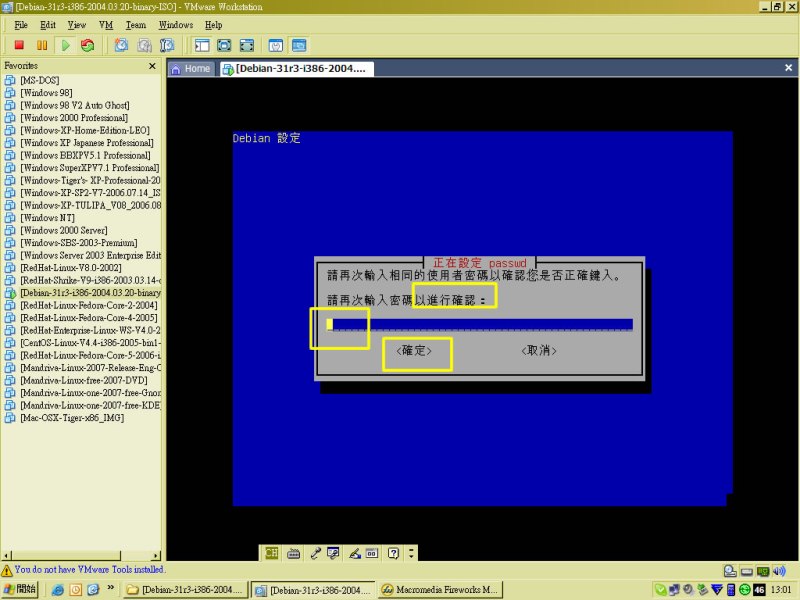Open the Snapshot Manager toolbar icon
Screen dimensions: 800x600
point(167,45)
